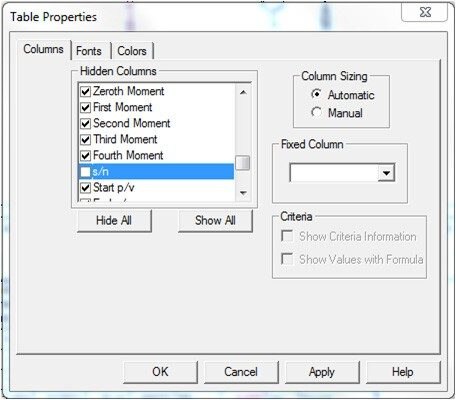This screenshot has width=456, height=400.
Task: Toggle the Third Moment checkbox
Action: [x=86, y=139]
